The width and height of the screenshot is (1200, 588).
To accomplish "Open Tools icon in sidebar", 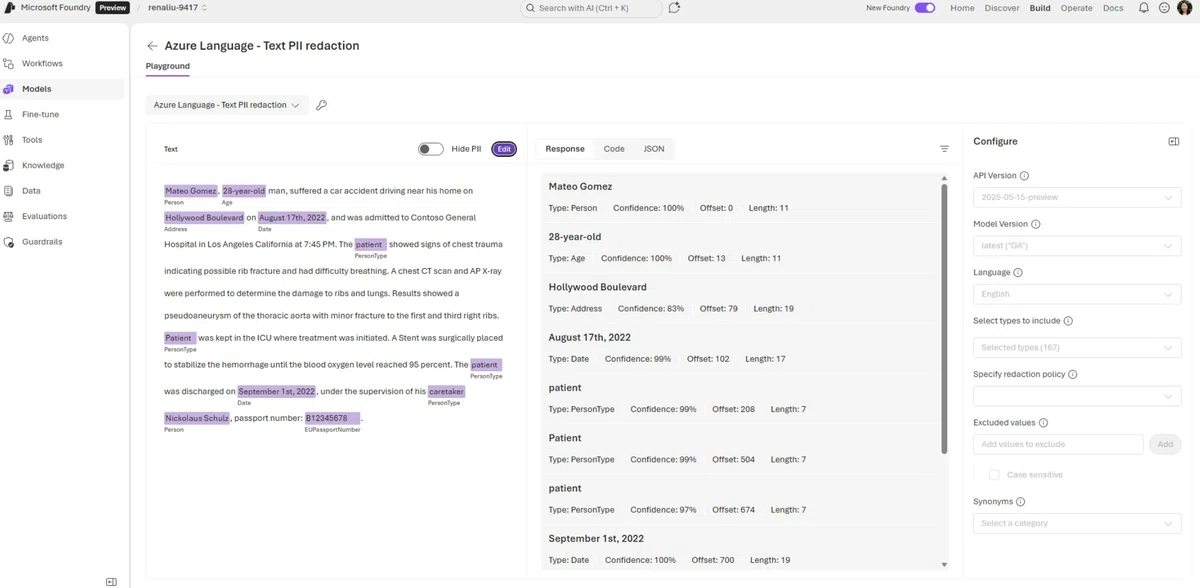I will [9, 140].
